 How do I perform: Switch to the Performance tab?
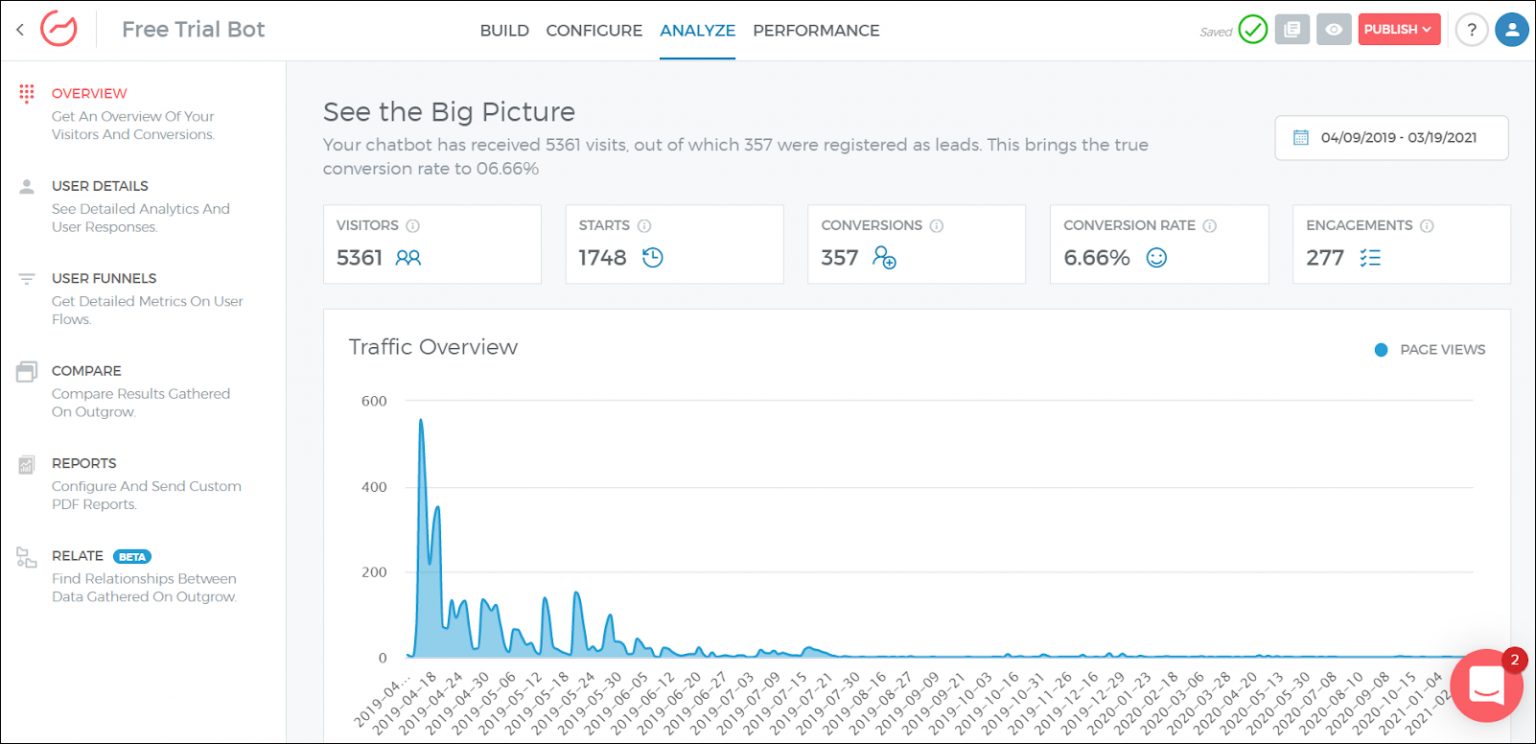tap(816, 31)
